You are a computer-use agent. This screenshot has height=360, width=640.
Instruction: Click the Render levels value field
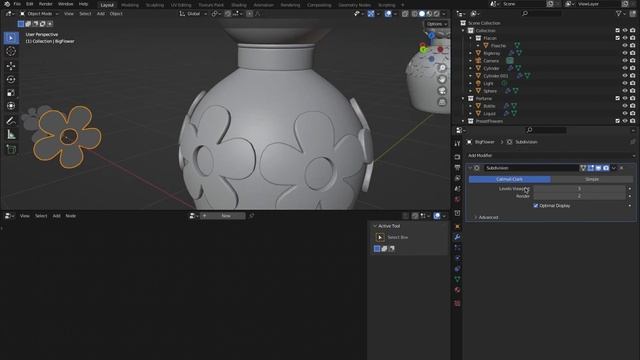click(x=579, y=196)
